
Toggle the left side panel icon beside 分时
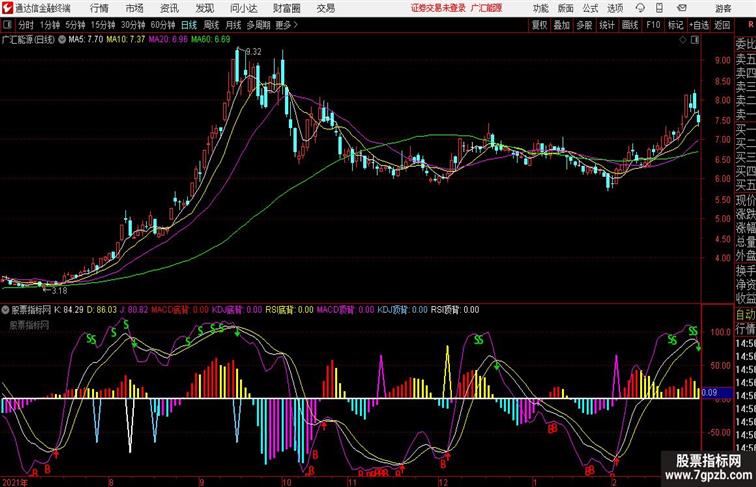click(7, 25)
